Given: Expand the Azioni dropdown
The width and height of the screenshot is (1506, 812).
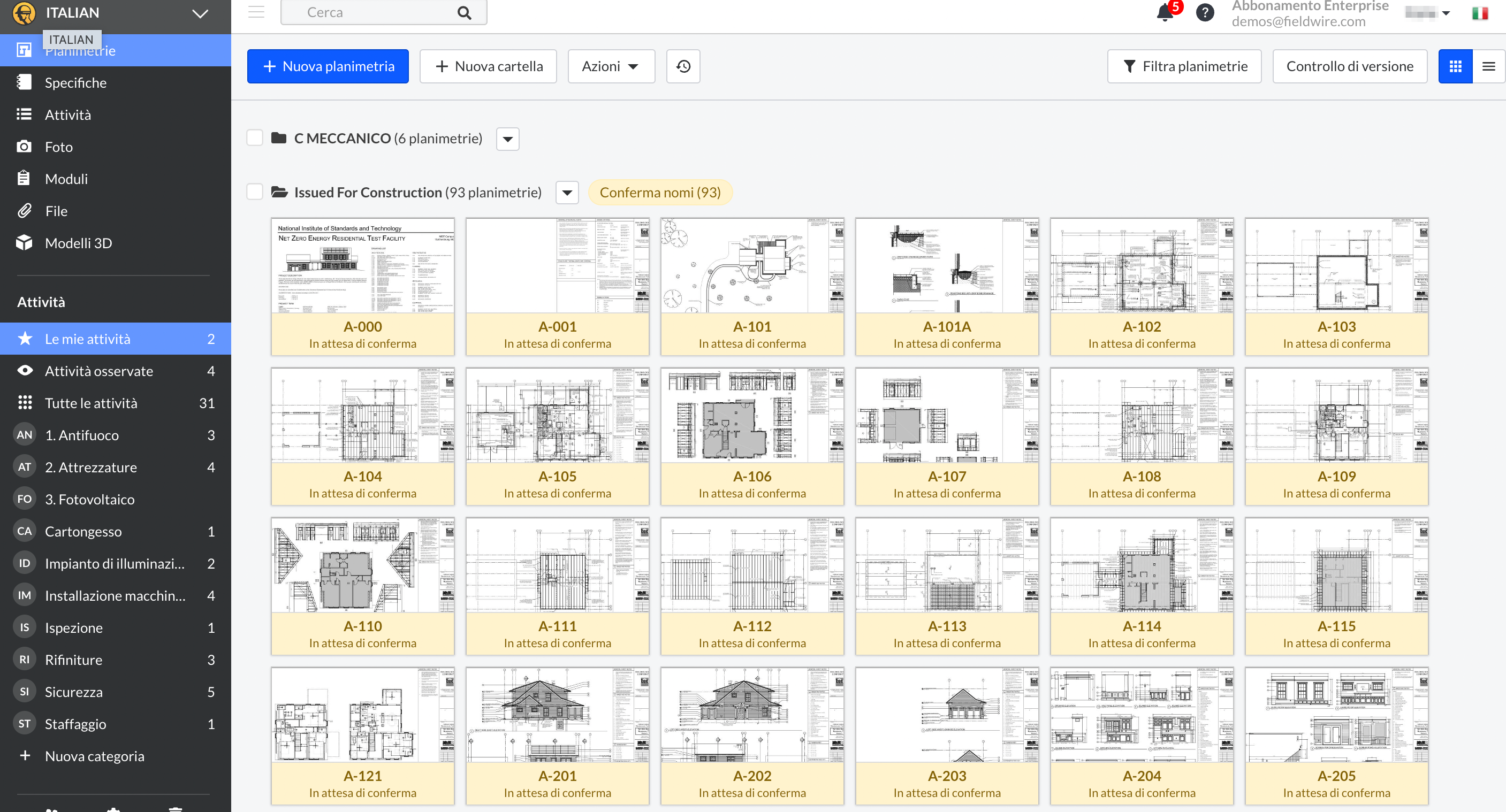Looking at the screenshot, I should tap(610, 66).
